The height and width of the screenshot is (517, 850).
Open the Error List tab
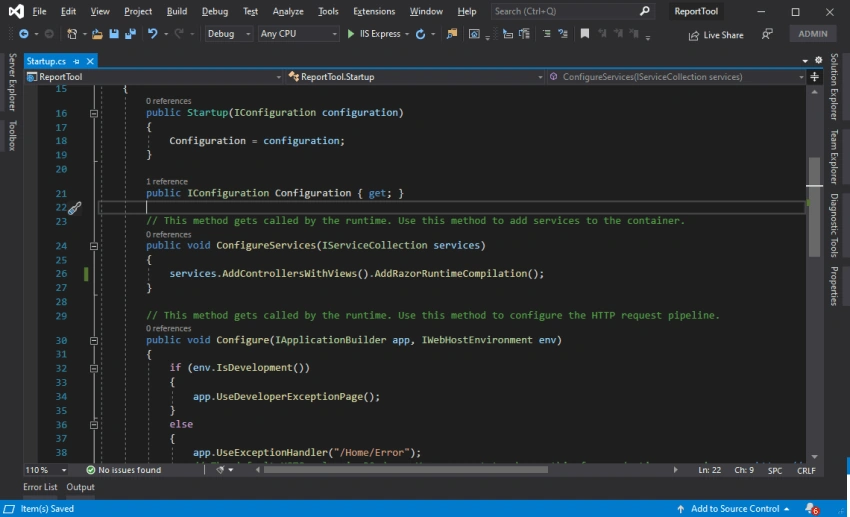click(40, 487)
